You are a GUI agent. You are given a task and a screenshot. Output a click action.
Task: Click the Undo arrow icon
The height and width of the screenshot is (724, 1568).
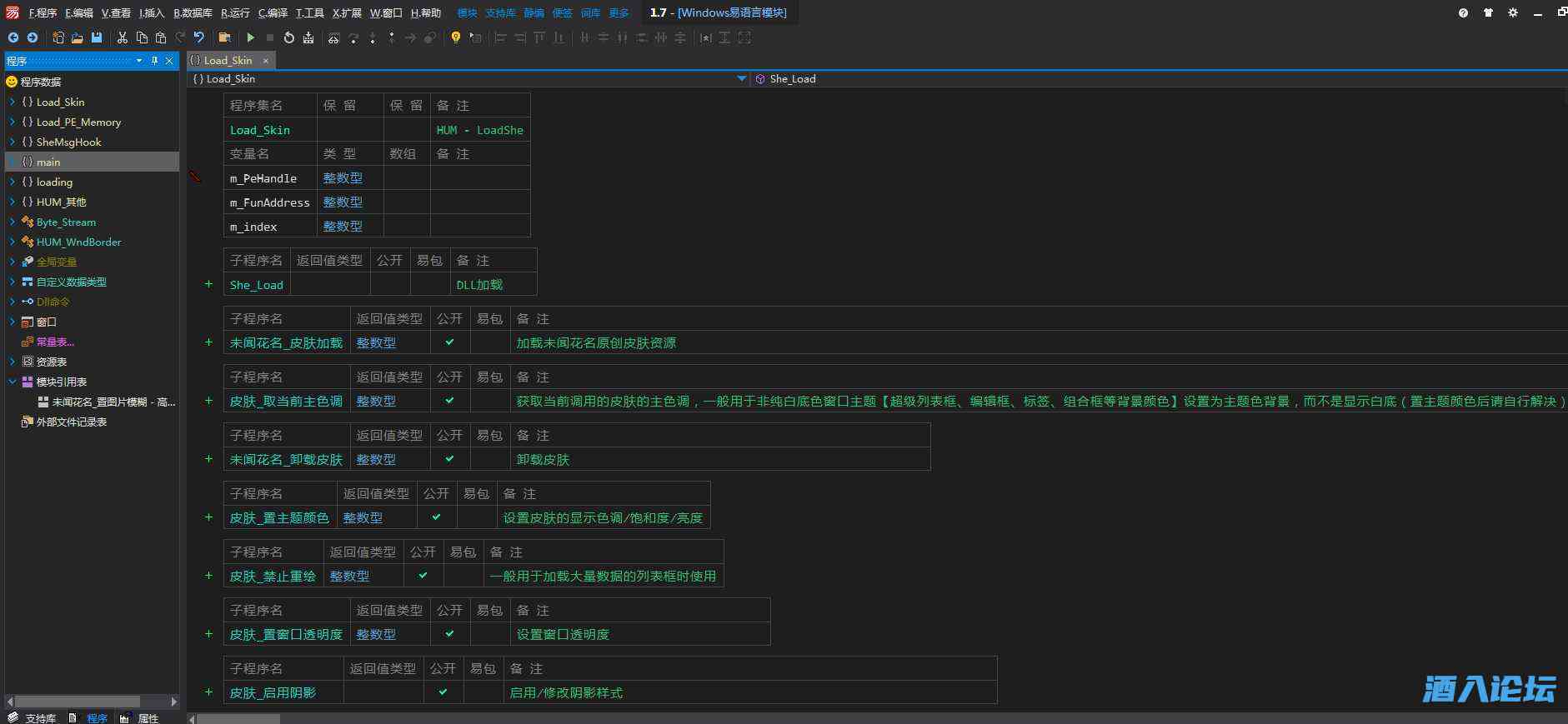pyautogui.click(x=199, y=37)
